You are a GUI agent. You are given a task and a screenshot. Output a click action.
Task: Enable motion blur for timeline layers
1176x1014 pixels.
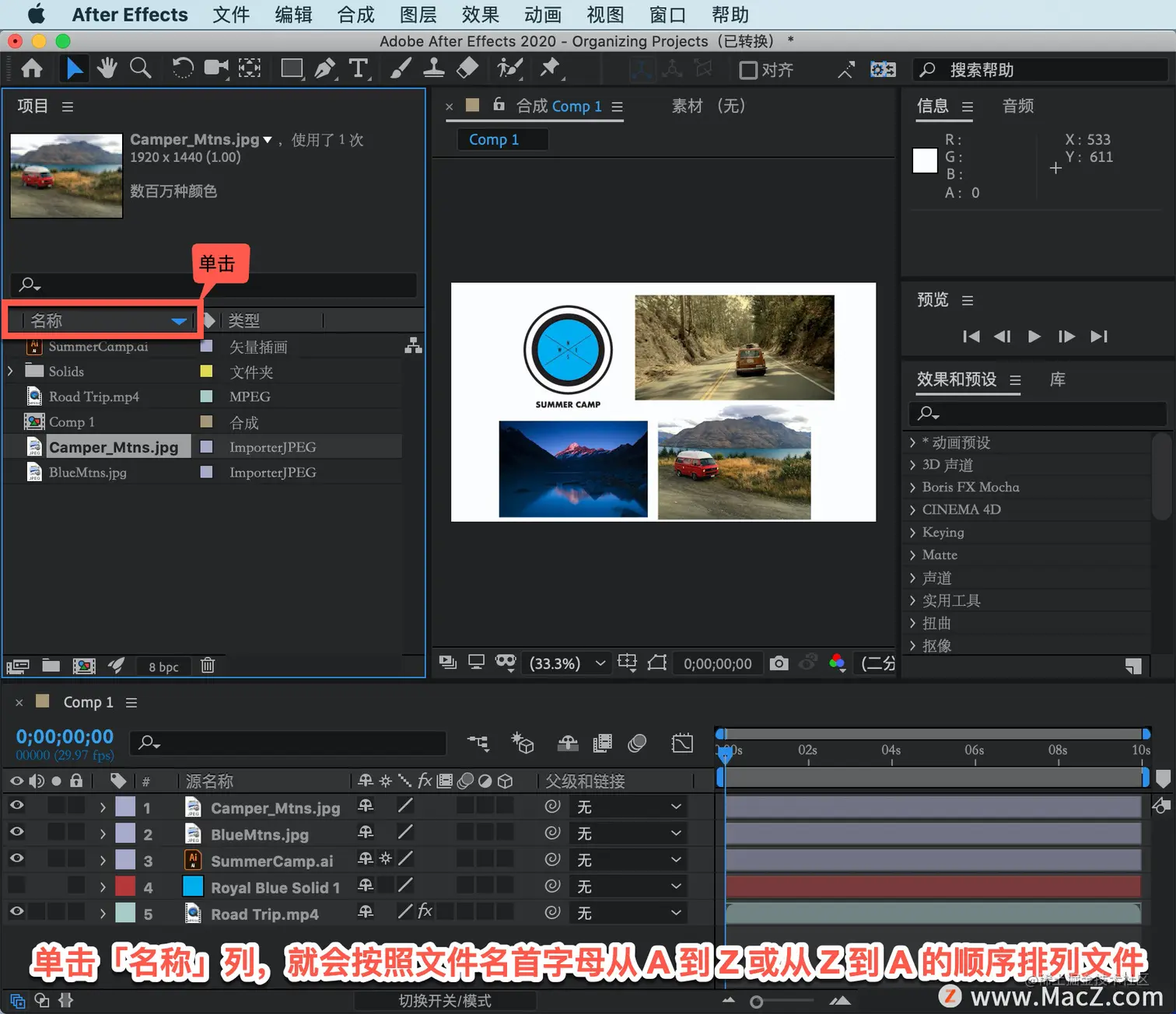(x=637, y=743)
